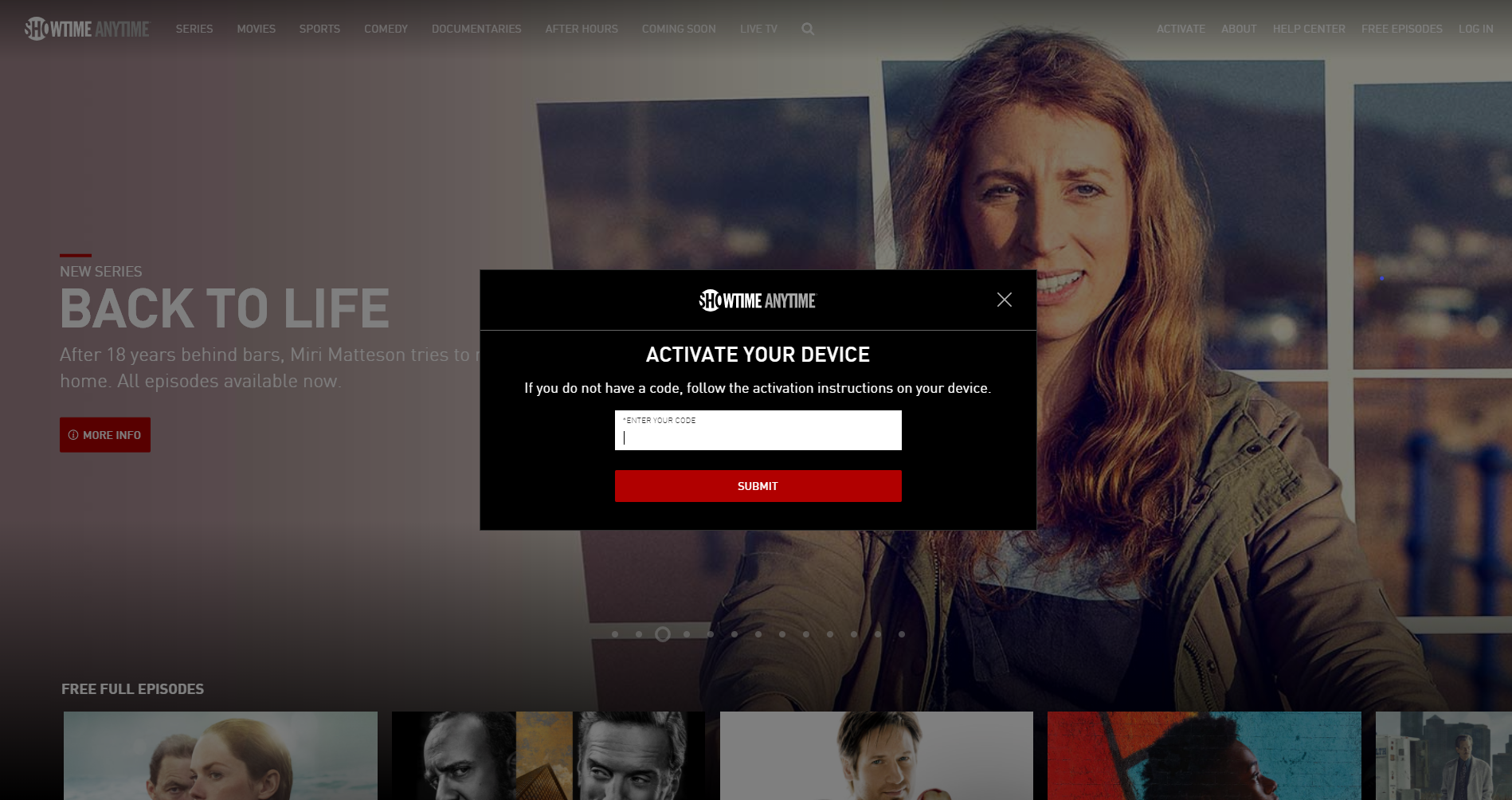Open the Comedy section
Screen dimensions: 1512x800
pyautogui.click(x=386, y=29)
